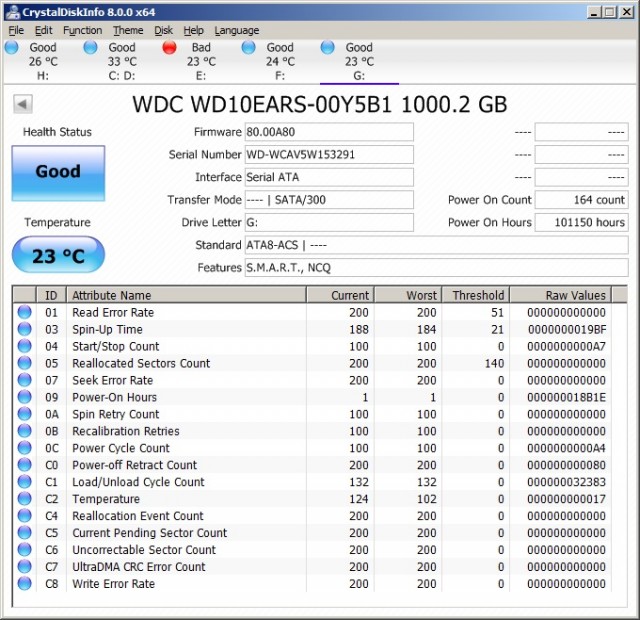Click the WDC WD10EARS-00Y5B1 model title
This screenshot has height=620, width=640.
click(320, 104)
